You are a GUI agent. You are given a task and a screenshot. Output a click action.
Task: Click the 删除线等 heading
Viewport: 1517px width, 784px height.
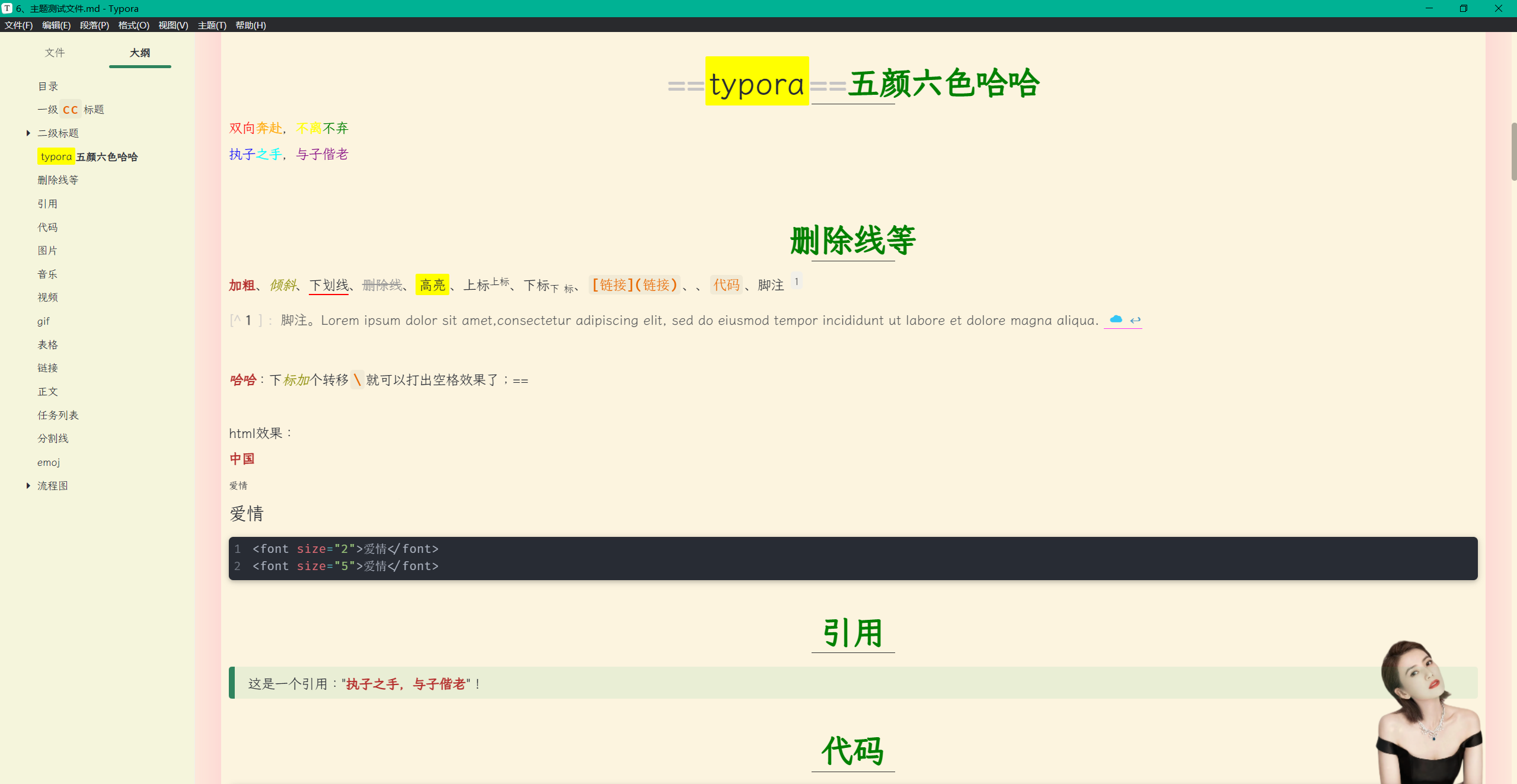click(853, 240)
